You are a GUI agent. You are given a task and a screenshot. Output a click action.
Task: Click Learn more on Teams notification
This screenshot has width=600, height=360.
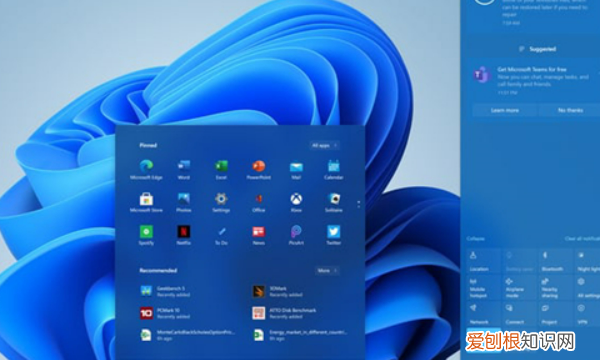tap(505, 110)
